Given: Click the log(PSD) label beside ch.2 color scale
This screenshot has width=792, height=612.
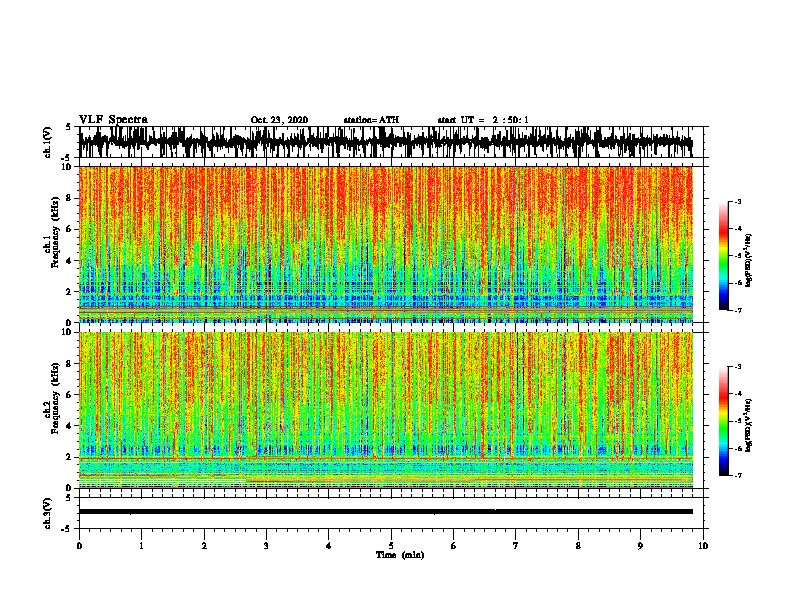Looking at the screenshot, I should pos(749,425).
